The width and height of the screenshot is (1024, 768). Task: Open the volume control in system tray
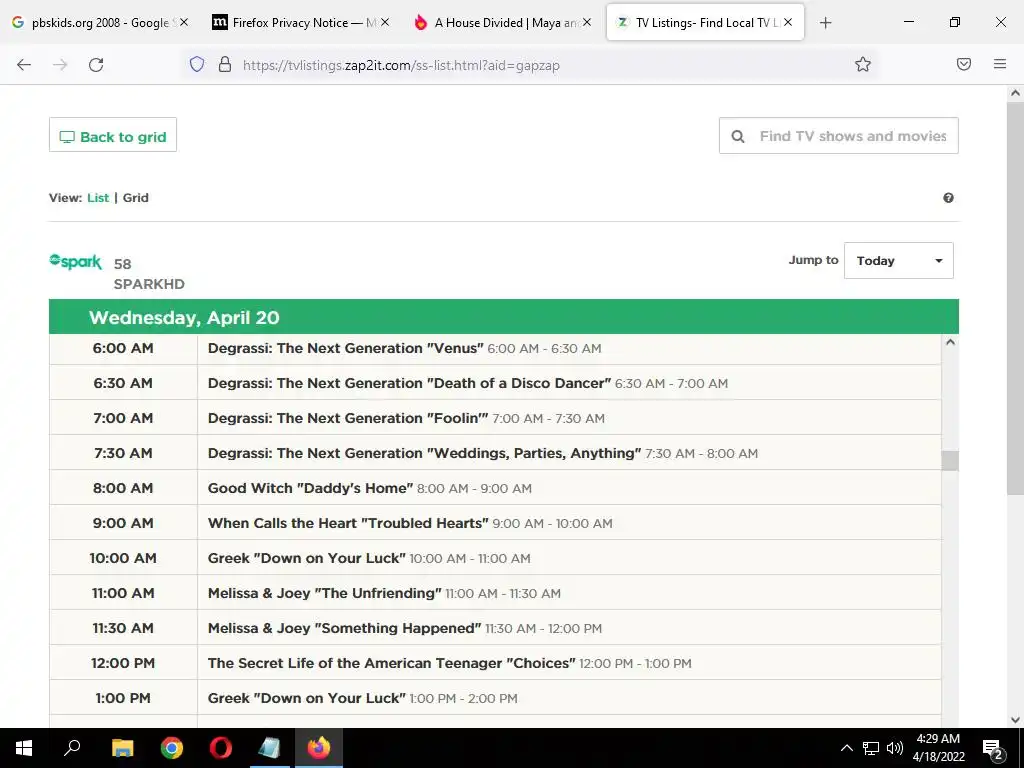[895, 748]
